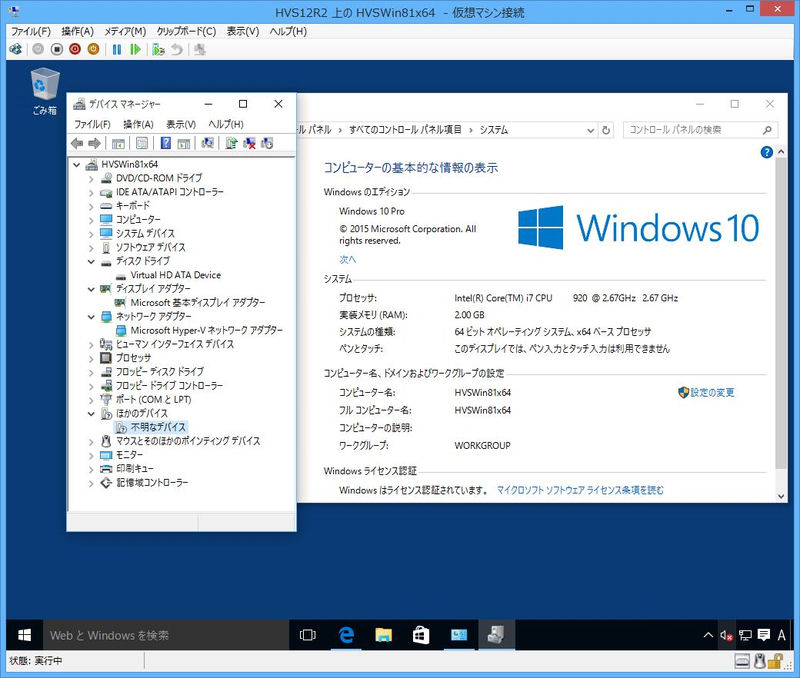
Task: Open the Action Center notification icon
Action: (764, 635)
